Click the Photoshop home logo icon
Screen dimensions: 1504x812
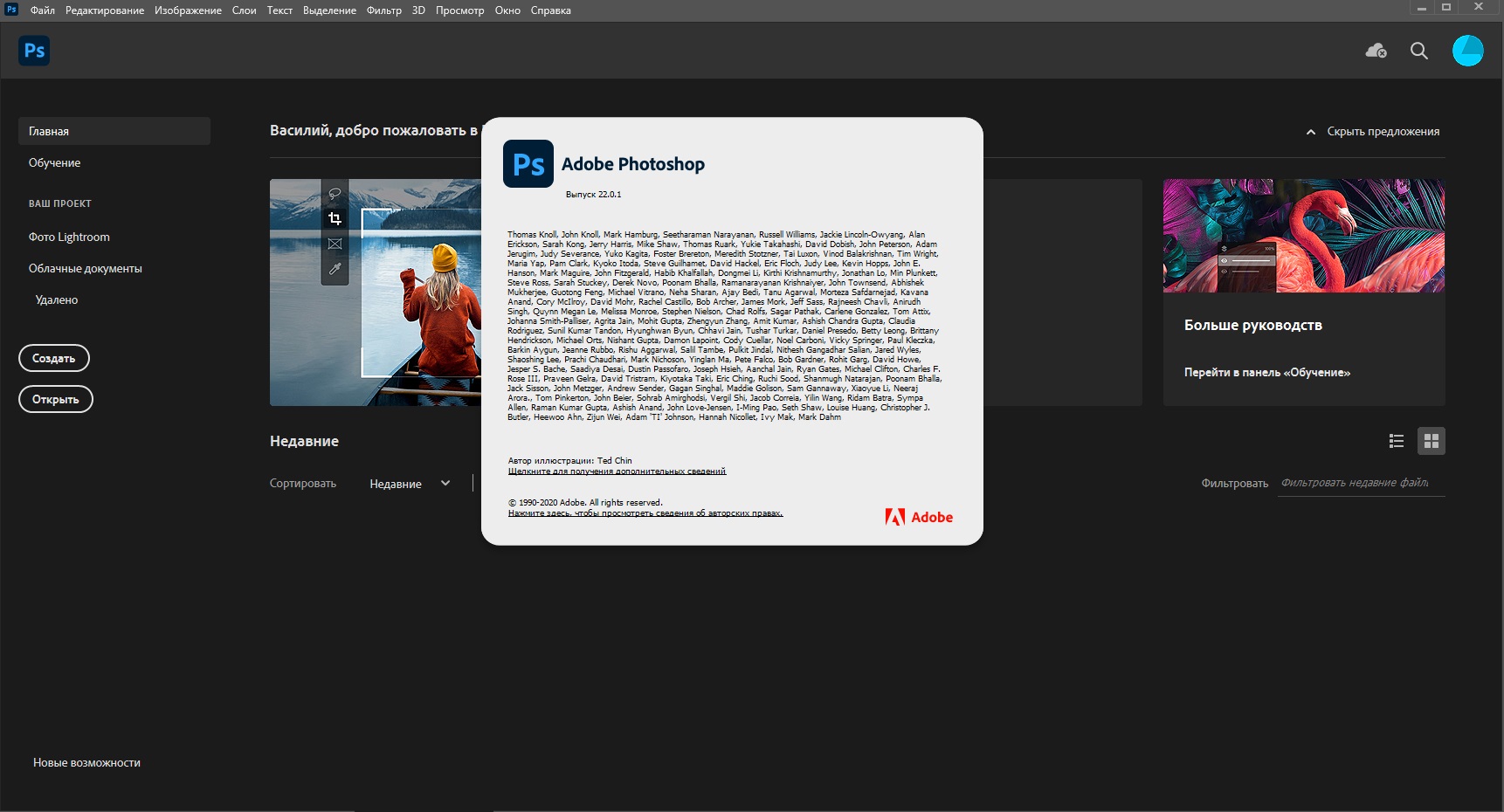point(34,51)
